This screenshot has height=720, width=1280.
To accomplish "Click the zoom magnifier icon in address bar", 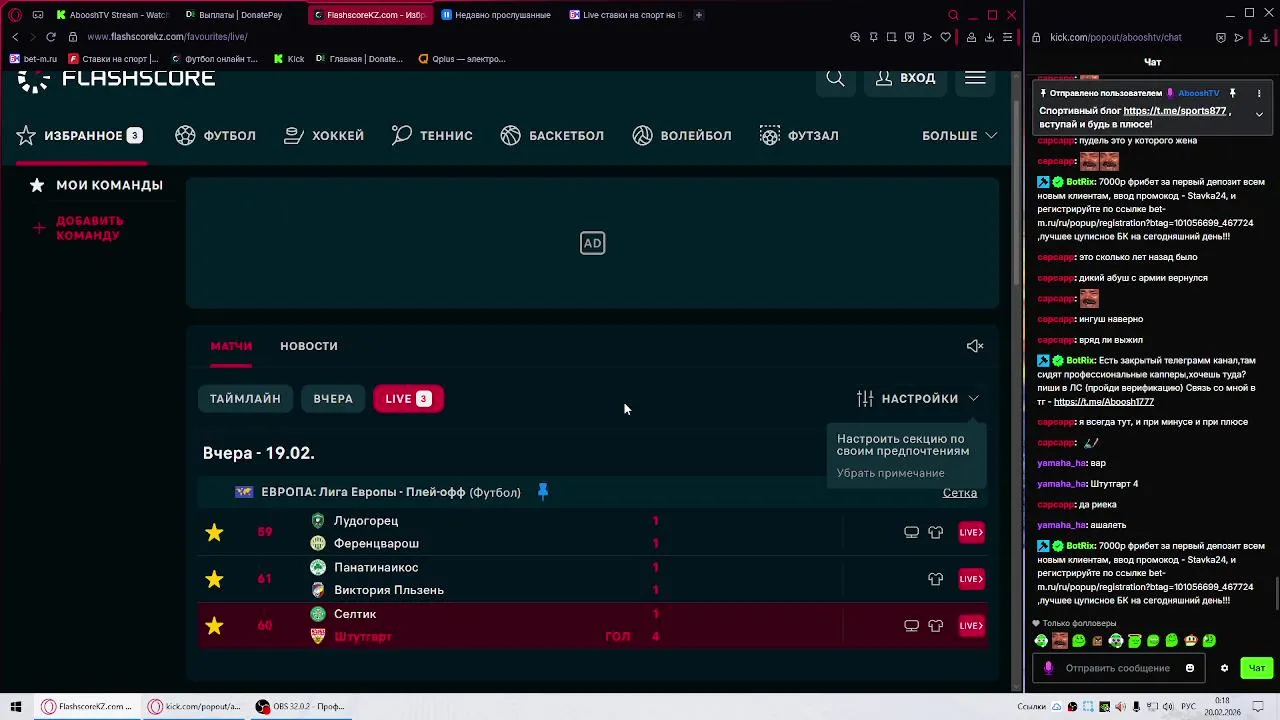I will (x=855, y=37).
